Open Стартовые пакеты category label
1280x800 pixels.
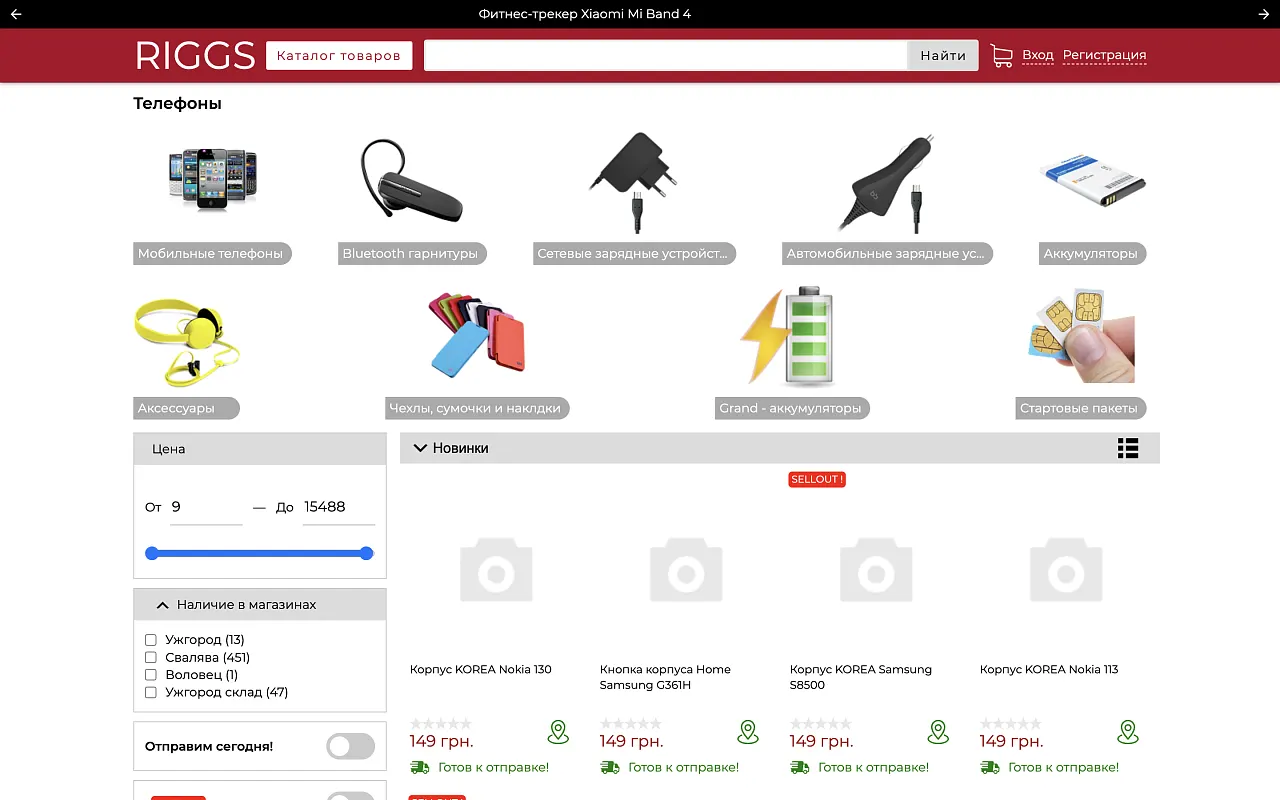(1080, 408)
